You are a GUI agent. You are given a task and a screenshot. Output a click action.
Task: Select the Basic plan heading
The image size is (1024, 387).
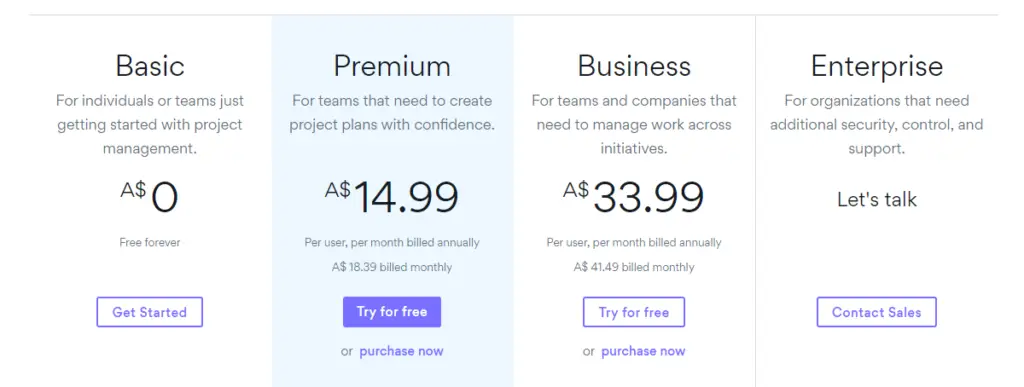[150, 66]
